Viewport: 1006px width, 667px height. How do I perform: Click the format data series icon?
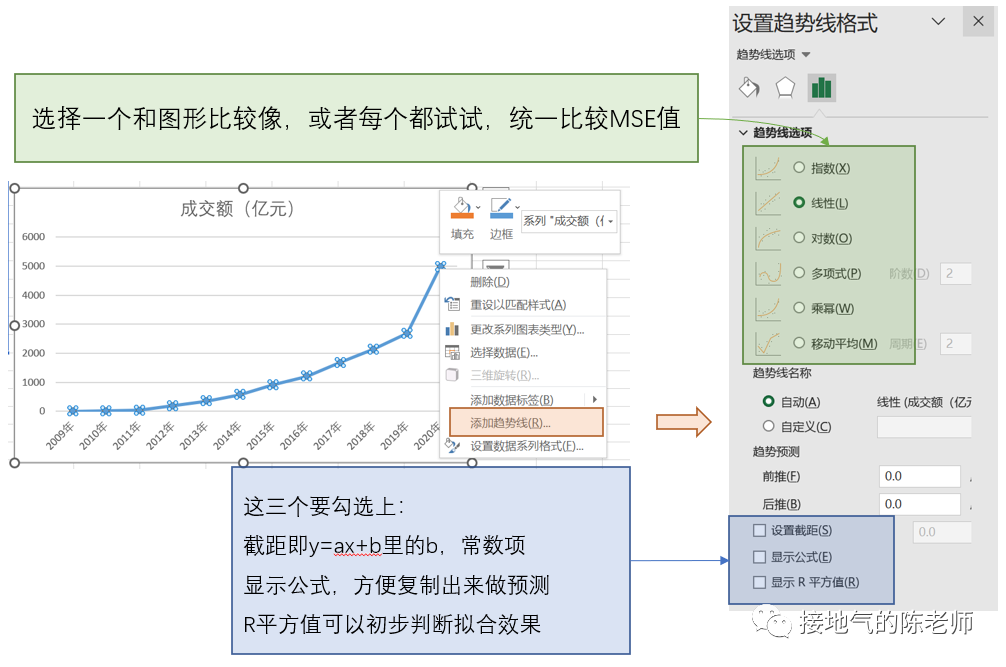pos(452,446)
